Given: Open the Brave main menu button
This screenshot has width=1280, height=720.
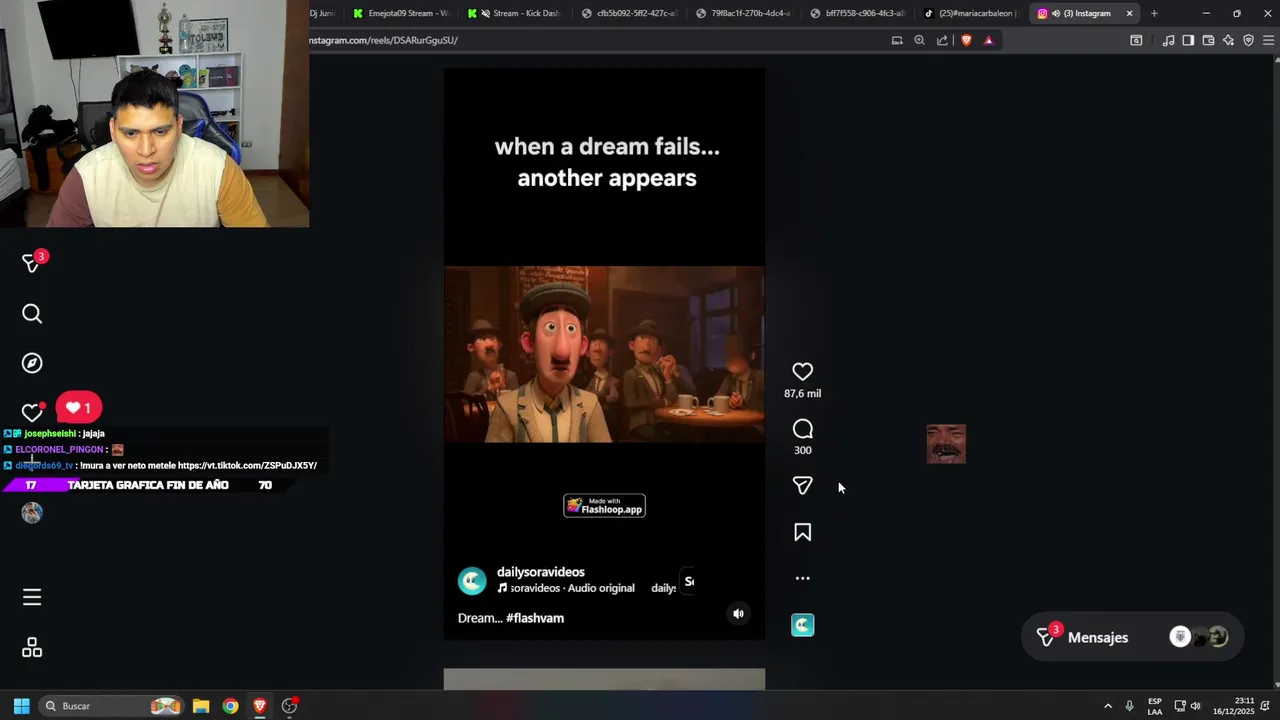Looking at the screenshot, I should [1269, 40].
